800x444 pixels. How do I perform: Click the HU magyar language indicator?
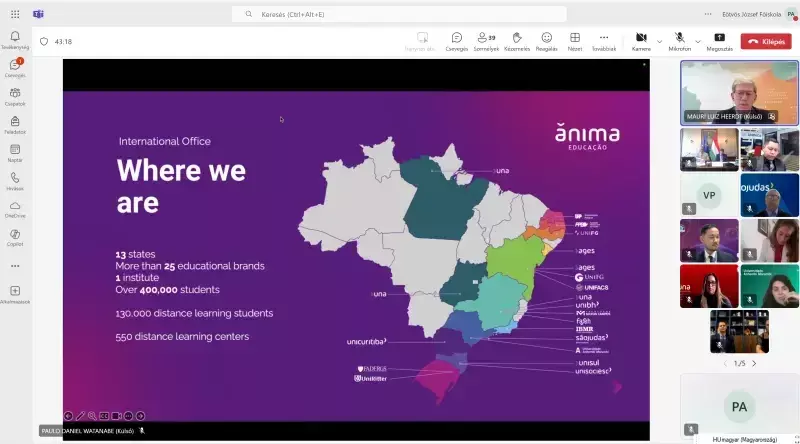pos(745,439)
